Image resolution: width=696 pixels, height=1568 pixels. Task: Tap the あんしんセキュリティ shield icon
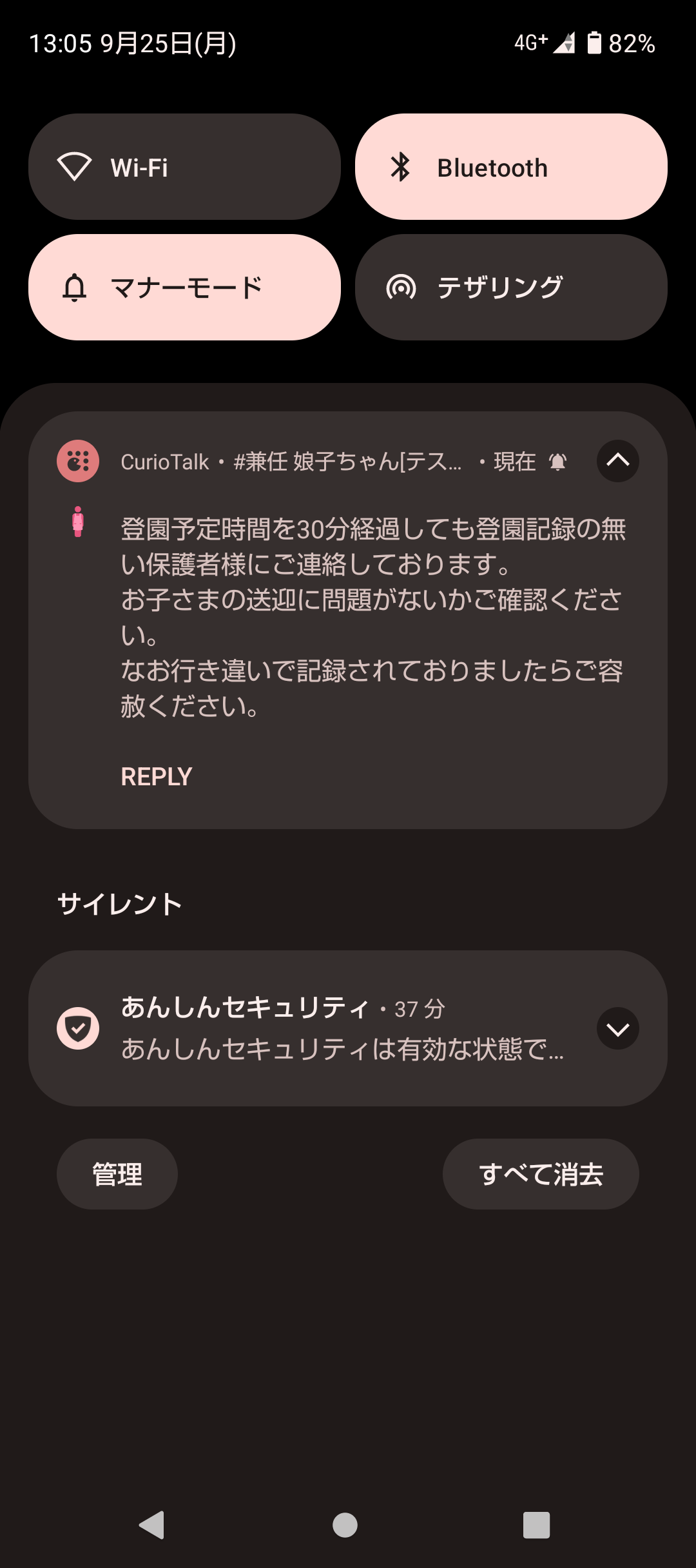pos(78,1028)
